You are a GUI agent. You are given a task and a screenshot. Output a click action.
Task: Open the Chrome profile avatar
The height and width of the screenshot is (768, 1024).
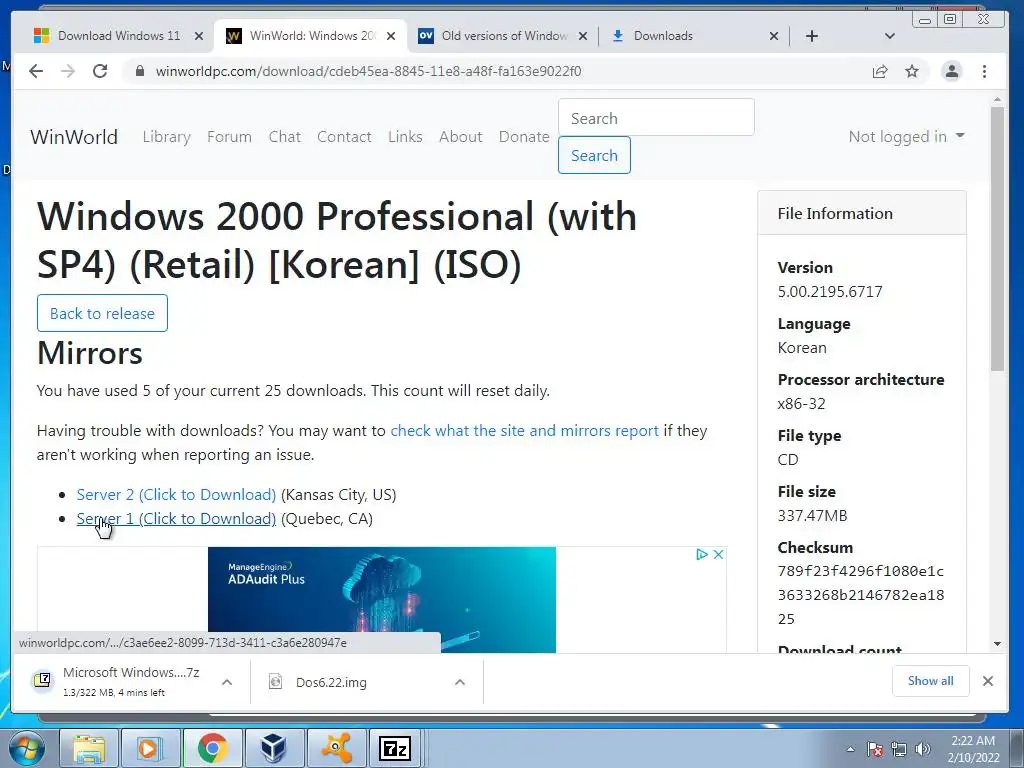pyautogui.click(x=952, y=71)
